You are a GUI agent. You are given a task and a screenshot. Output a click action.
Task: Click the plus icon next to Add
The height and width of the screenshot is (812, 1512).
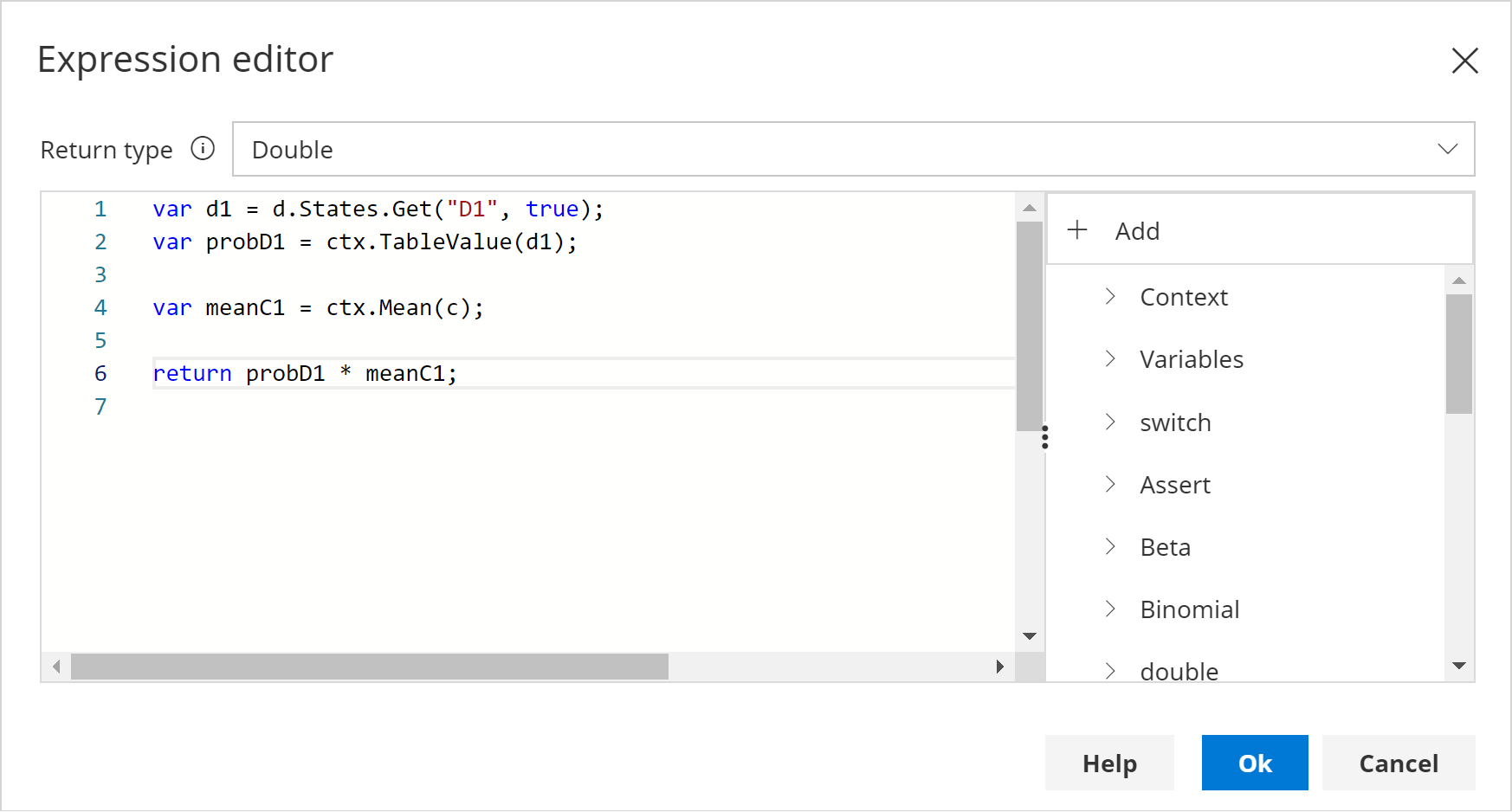tap(1077, 230)
